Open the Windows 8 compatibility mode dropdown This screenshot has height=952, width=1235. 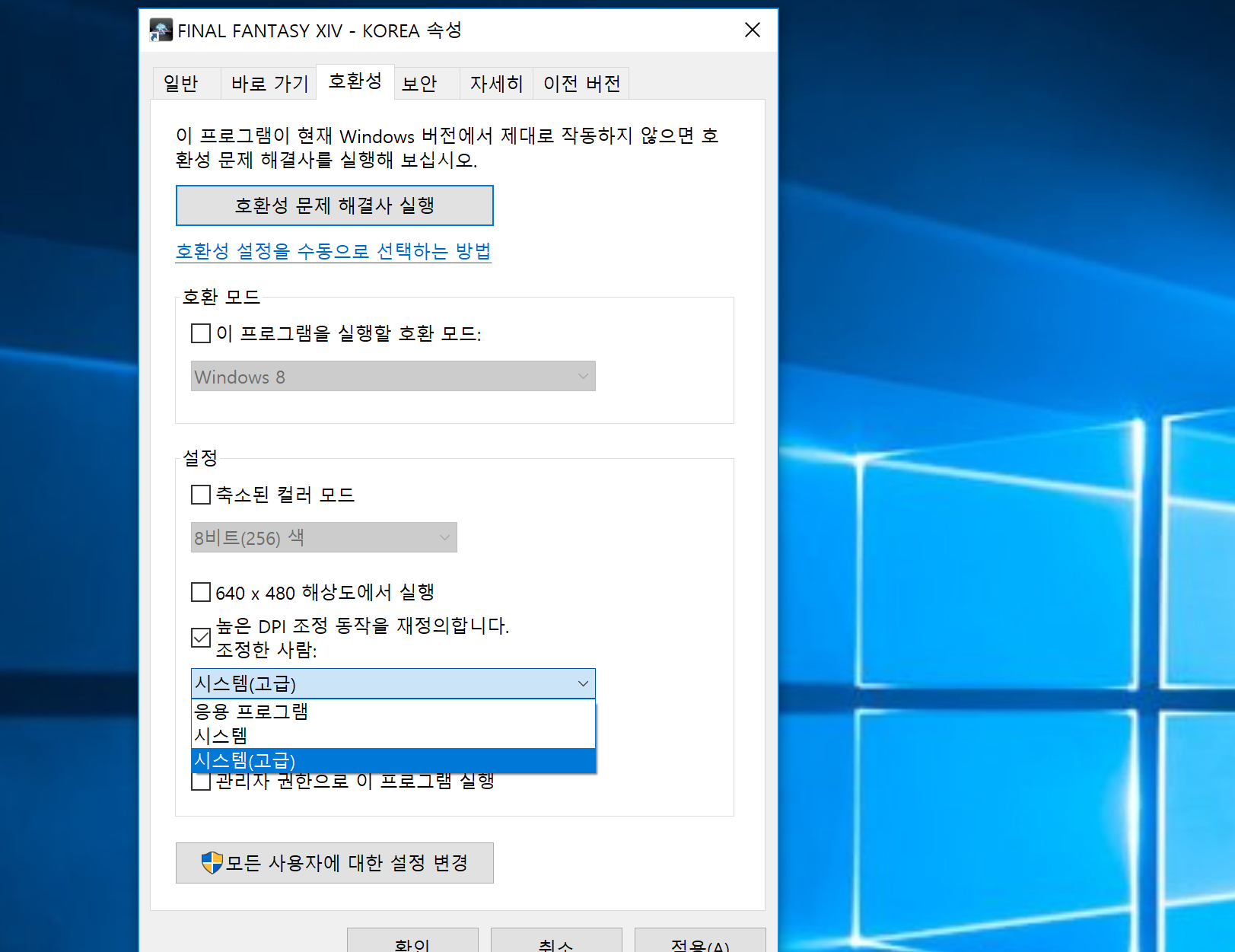393,376
